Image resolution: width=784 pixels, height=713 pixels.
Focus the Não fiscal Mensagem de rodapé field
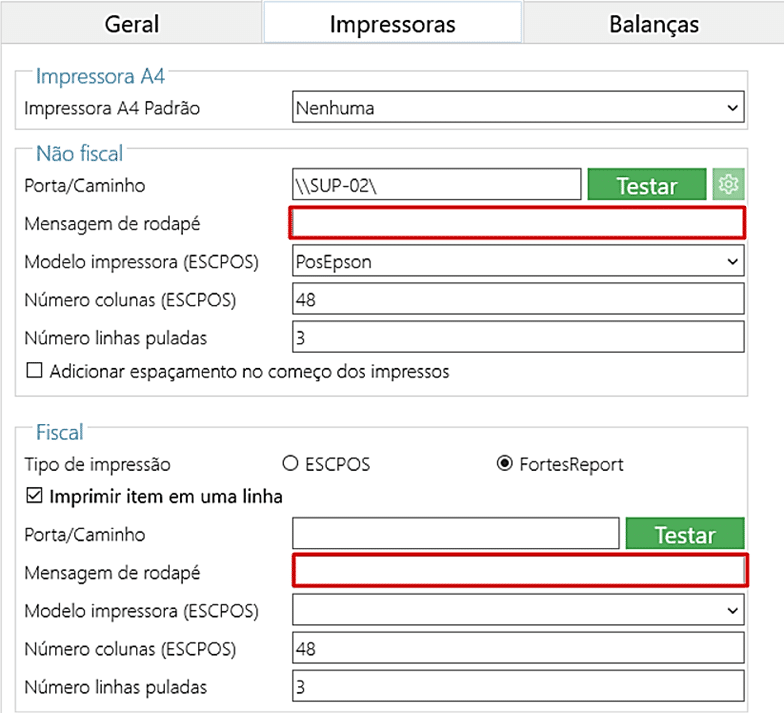pos(517,223)
